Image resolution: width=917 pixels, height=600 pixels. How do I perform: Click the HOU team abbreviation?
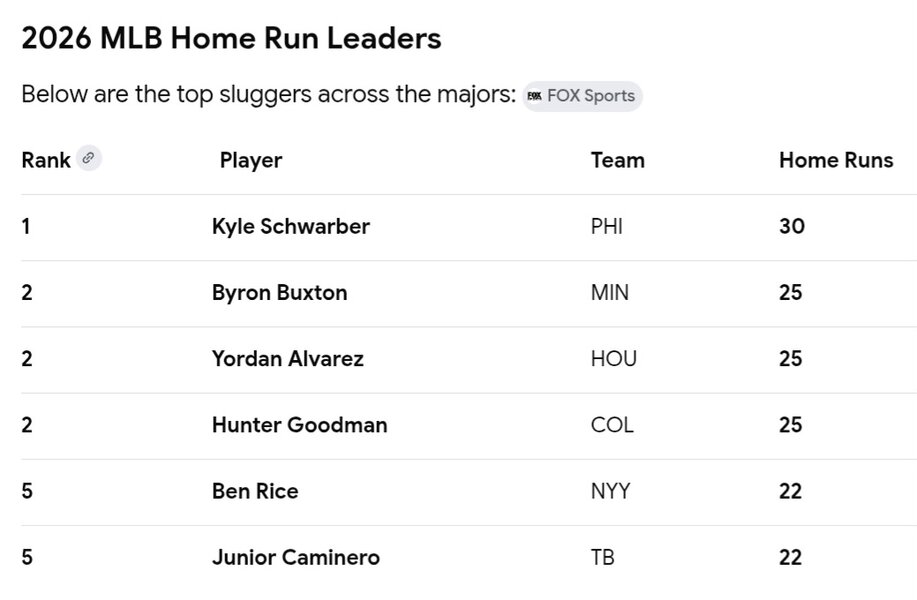(x=613, y=358)
